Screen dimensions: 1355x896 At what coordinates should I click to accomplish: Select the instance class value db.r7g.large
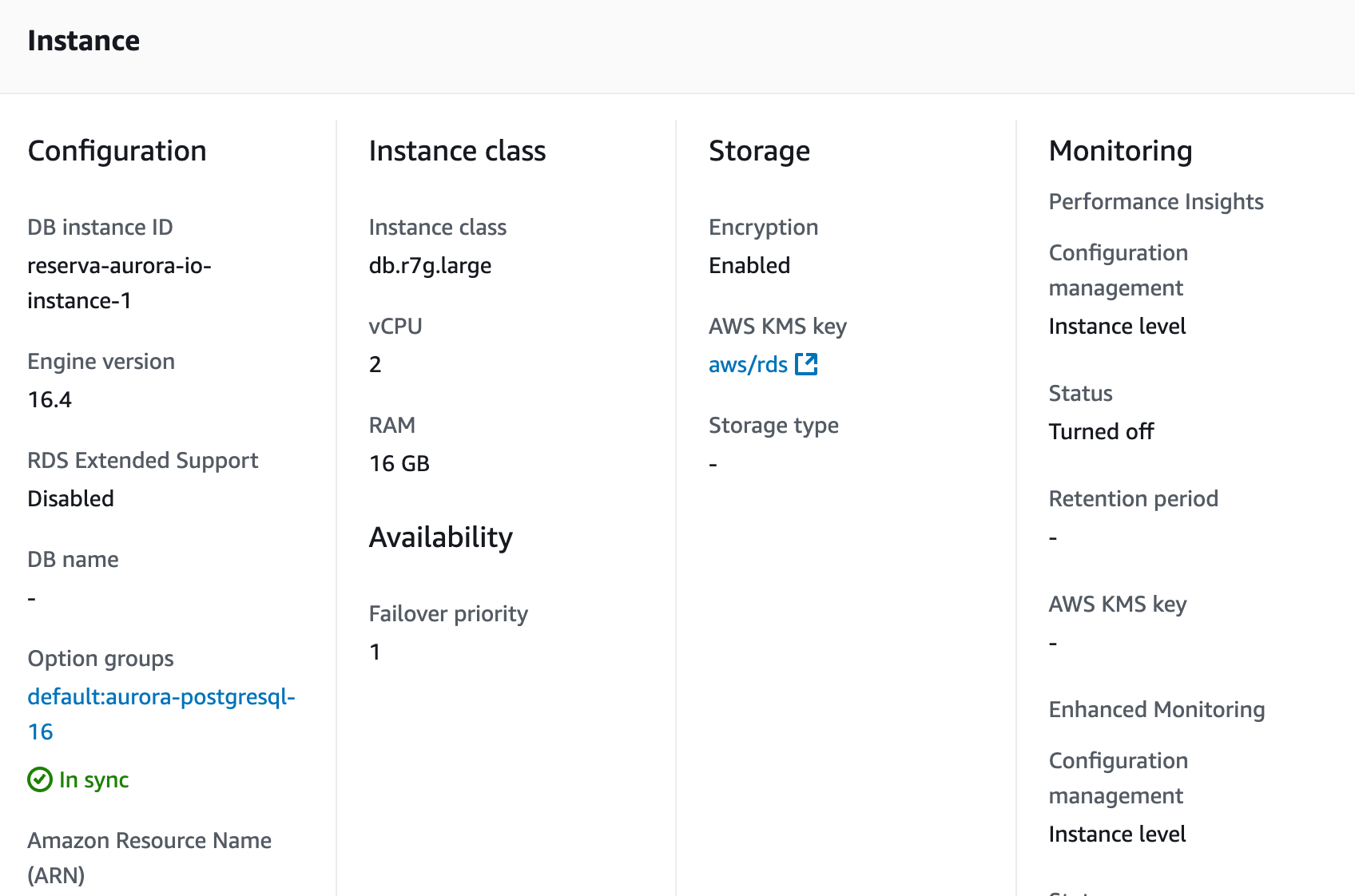click(x=430, y=265)
